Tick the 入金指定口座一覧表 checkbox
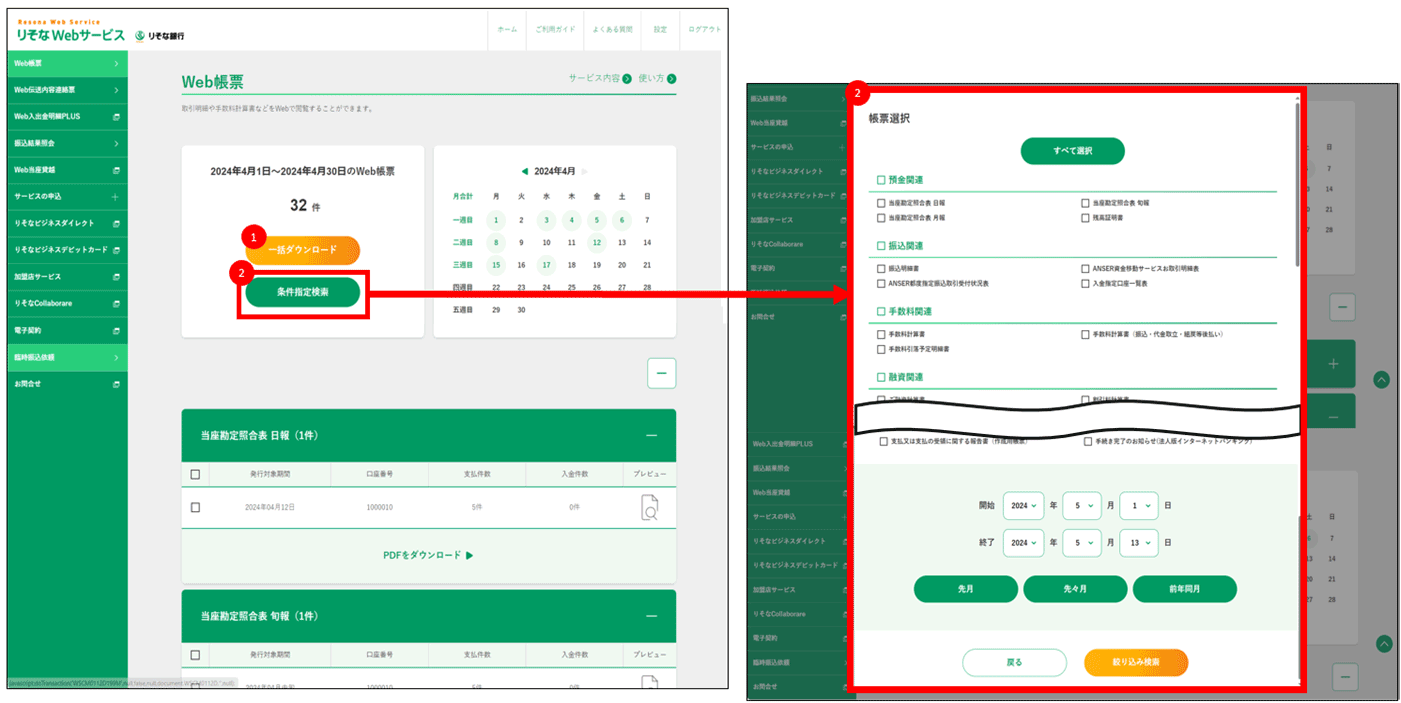 tap(1085, 283)
